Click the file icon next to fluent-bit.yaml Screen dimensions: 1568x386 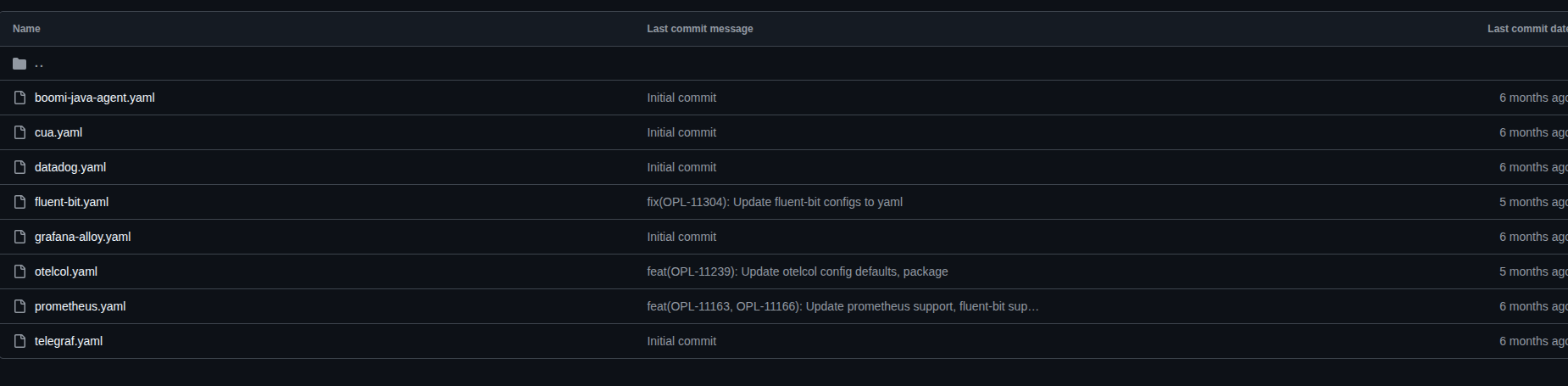pos(19,202)
